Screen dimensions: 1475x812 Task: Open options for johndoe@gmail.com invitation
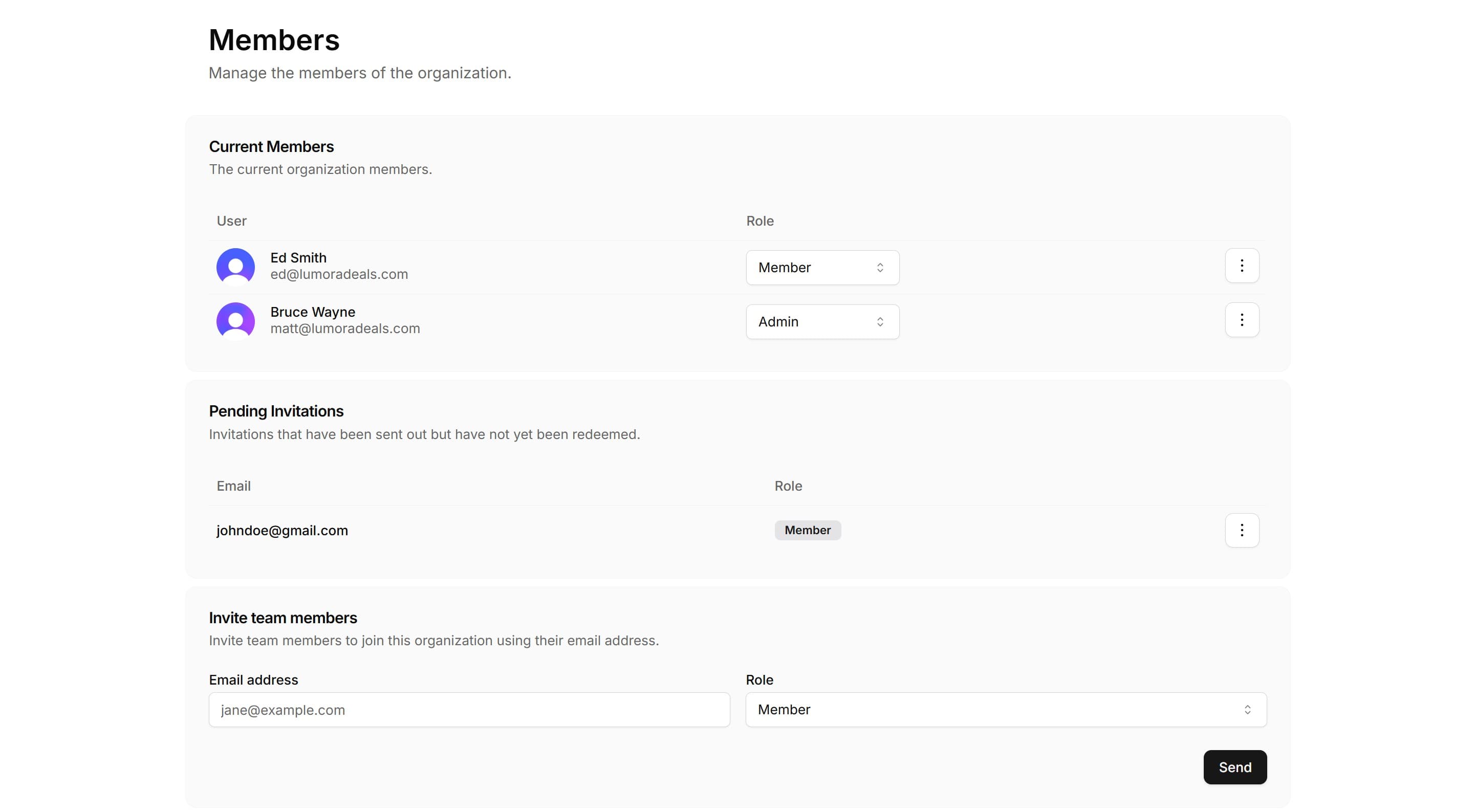coord(1242,530)
